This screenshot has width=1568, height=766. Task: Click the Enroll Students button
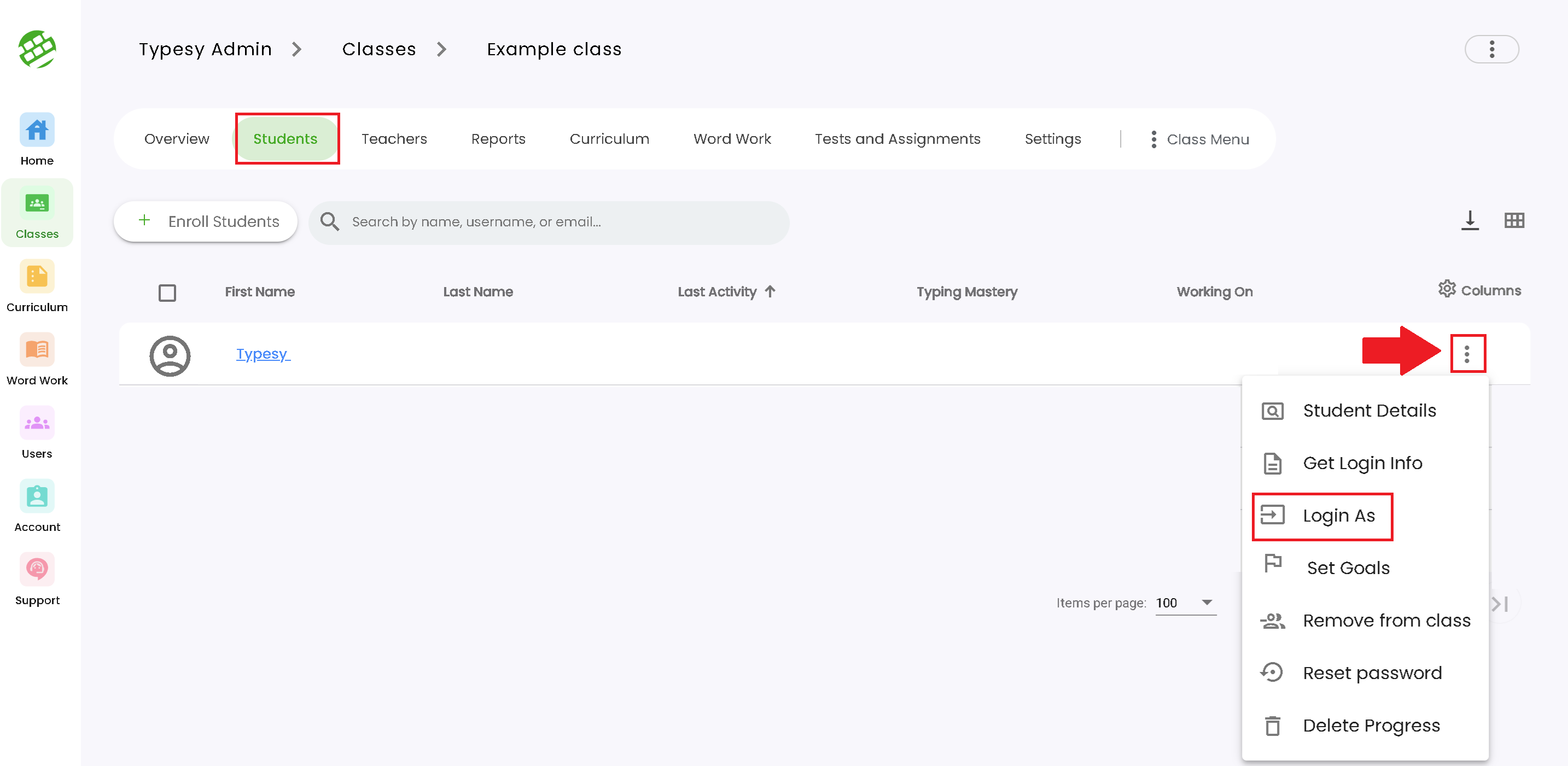(206, 221)
